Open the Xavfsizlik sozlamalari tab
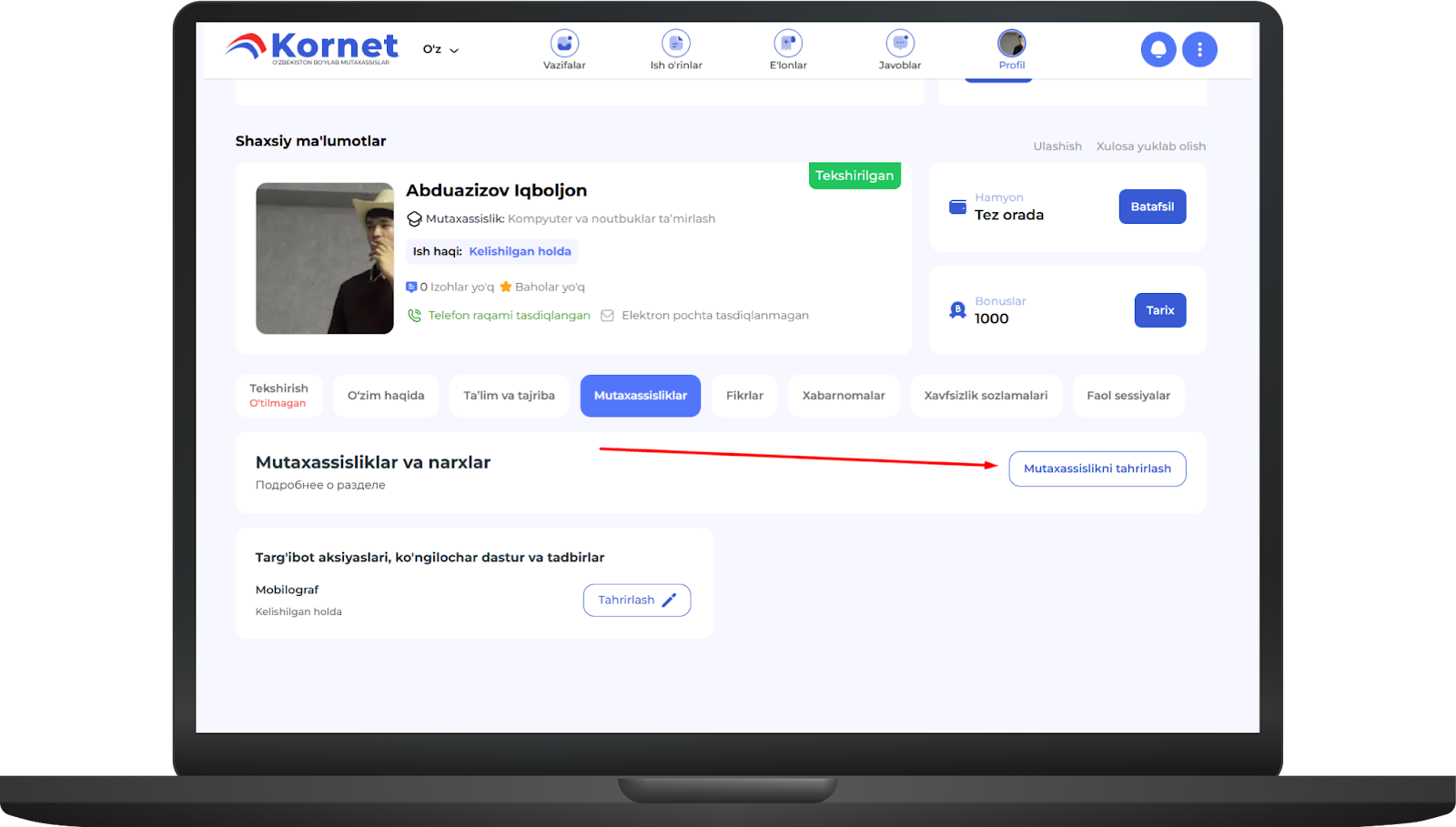Viewport: 1456px width, 827px height. [986, 396]
